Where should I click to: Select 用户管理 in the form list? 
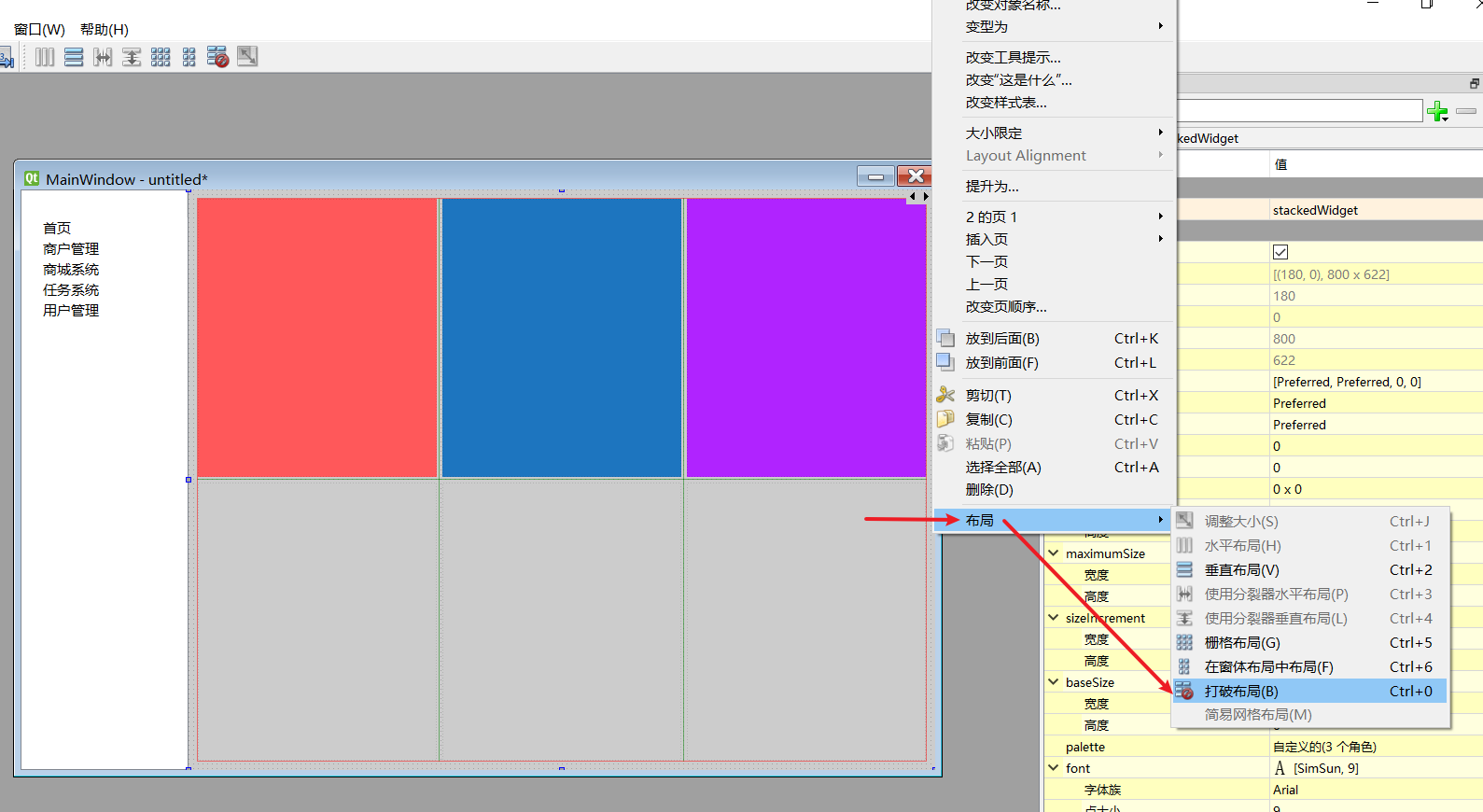(x=71, y=311)
